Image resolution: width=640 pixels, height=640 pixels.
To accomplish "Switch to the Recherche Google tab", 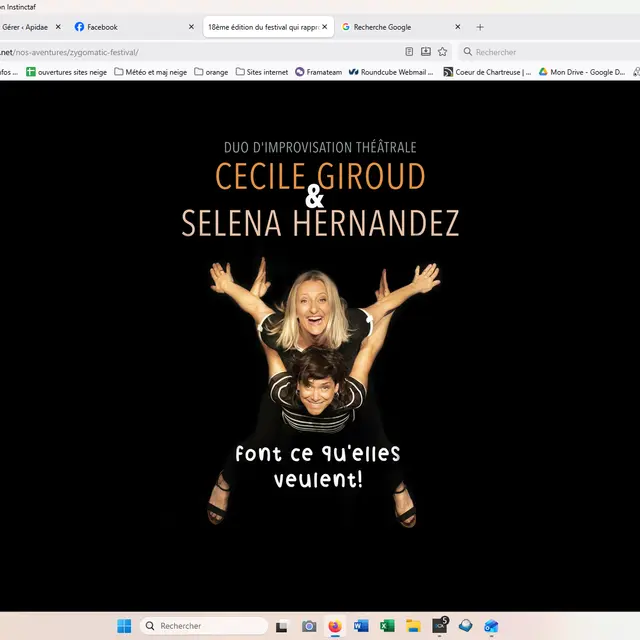I will coord(401,27).
